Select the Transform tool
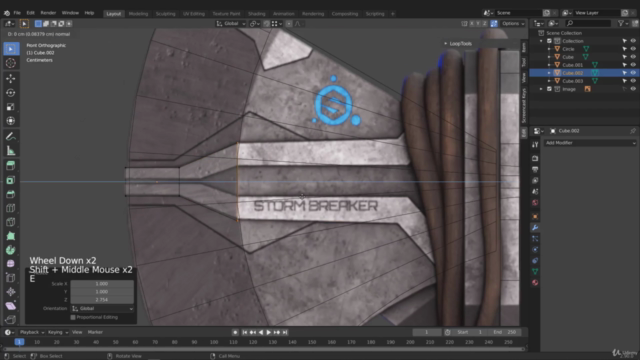Image resolution: width=640 pixels, height=360 pixels. [11, 121]
